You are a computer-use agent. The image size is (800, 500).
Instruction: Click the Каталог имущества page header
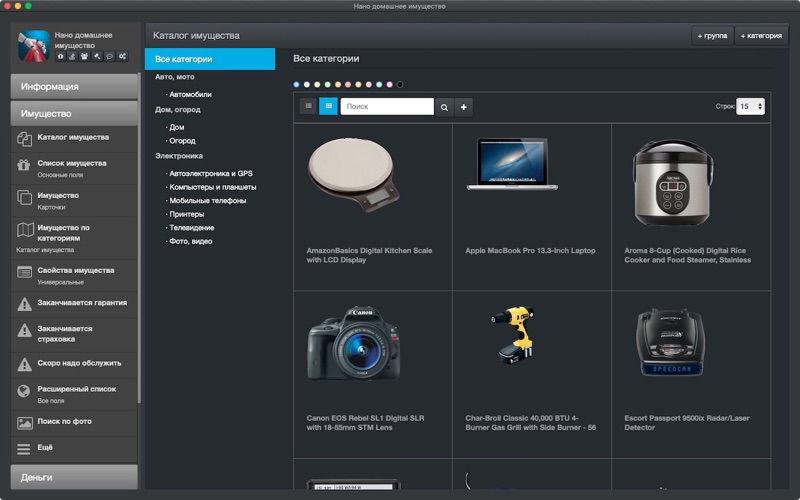[x=196, y=36]
